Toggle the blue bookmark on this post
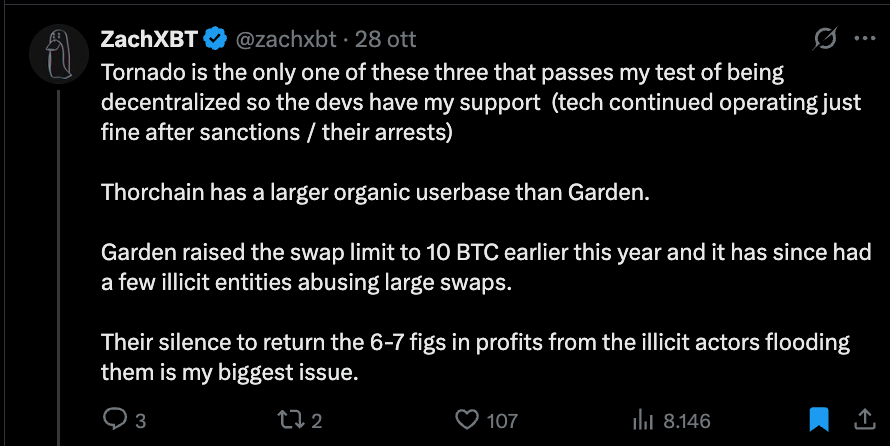 819,419
